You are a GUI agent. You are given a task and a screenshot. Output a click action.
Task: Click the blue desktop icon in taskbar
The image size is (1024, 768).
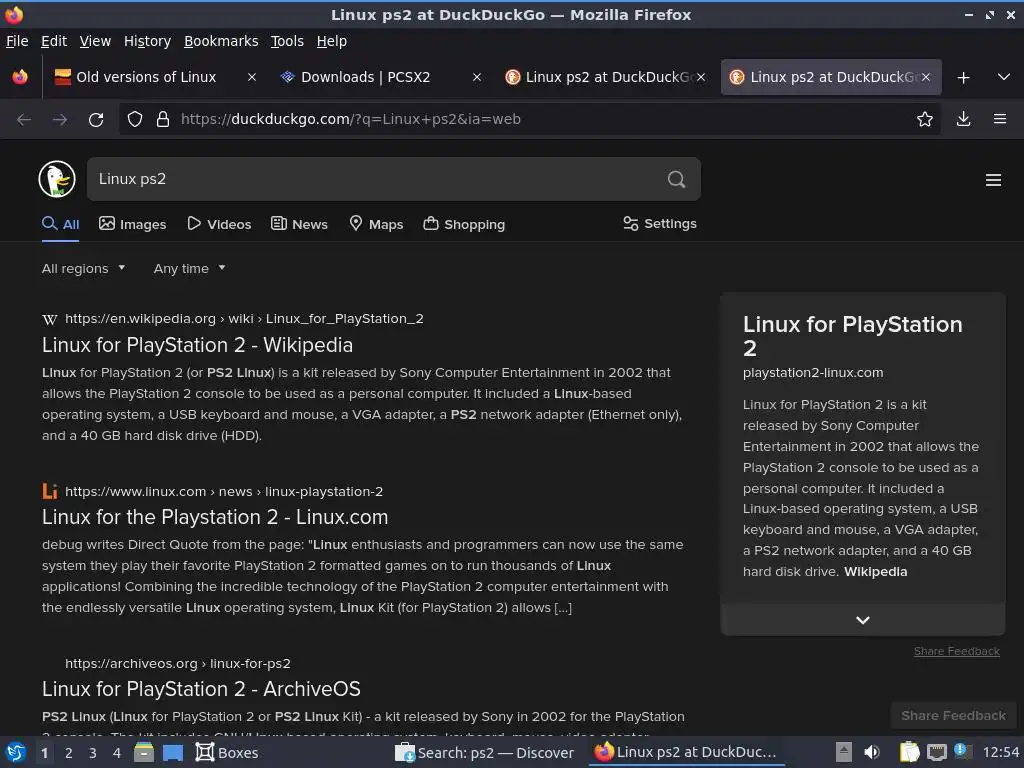173,753
